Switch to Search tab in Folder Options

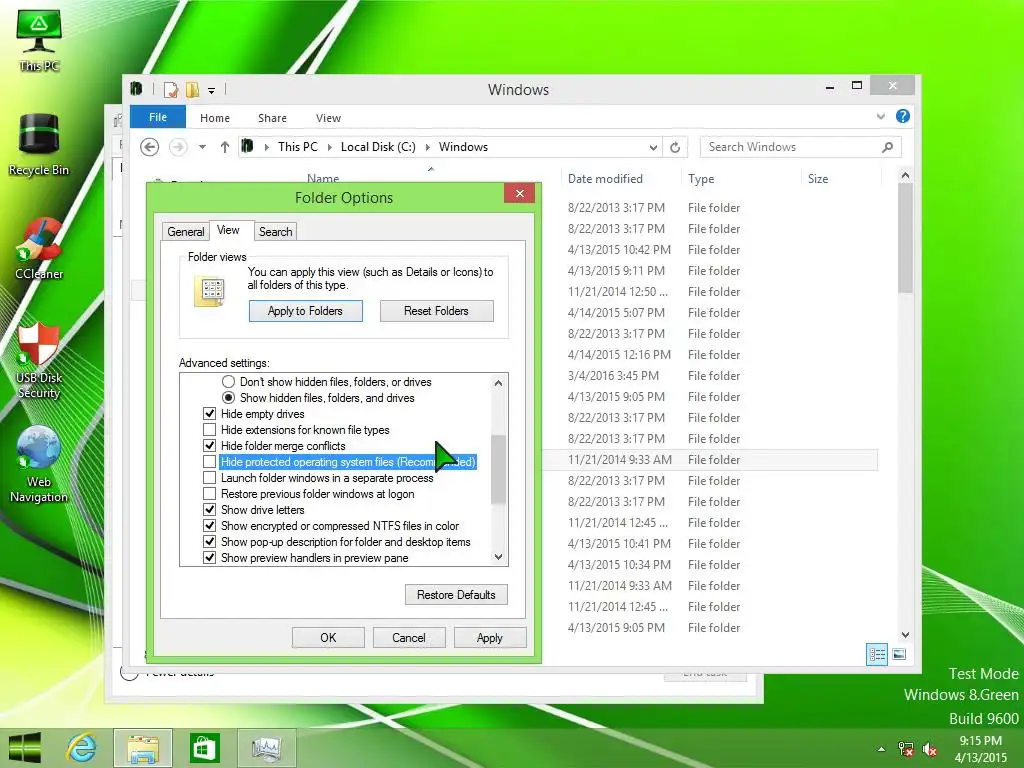pyautogui.click(x=276, y=232)
